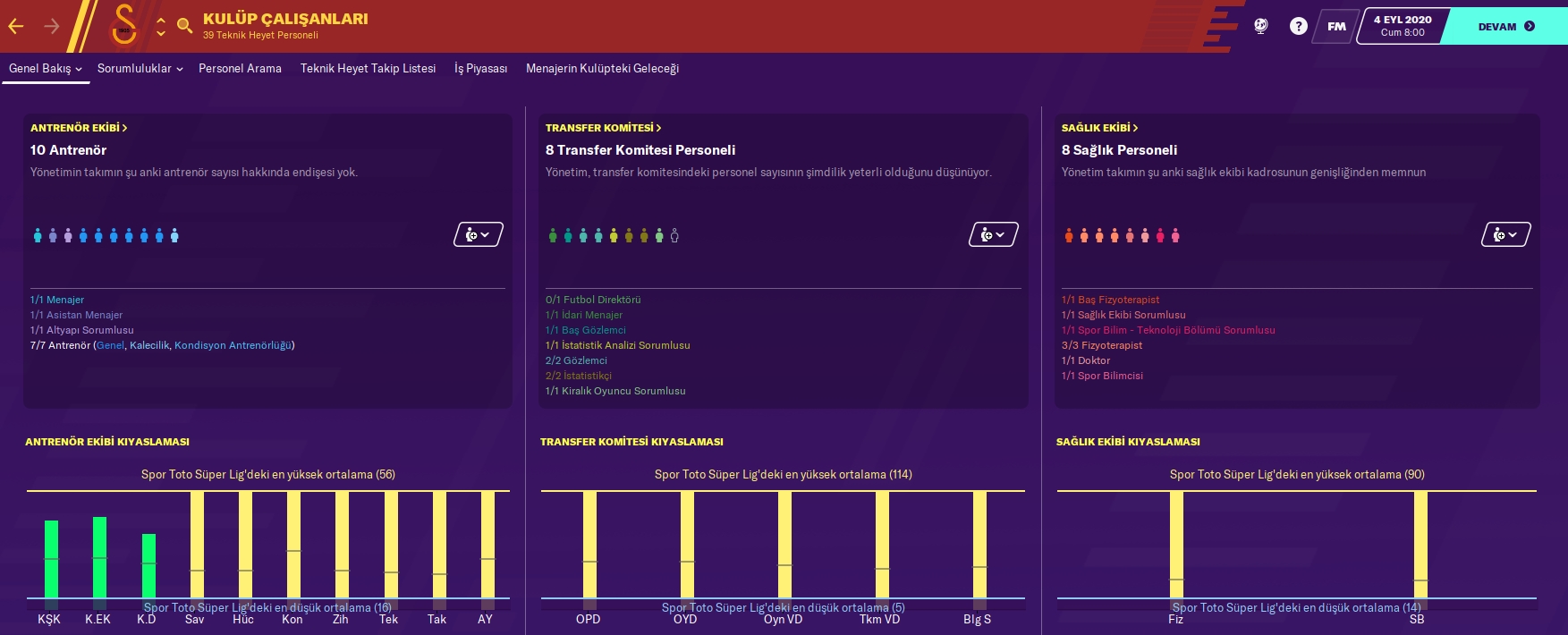Image resolution: width=1568 pixels, height=635 pixels.
Task: Click the search magnifier icon
Action: [x=184, y=26]
